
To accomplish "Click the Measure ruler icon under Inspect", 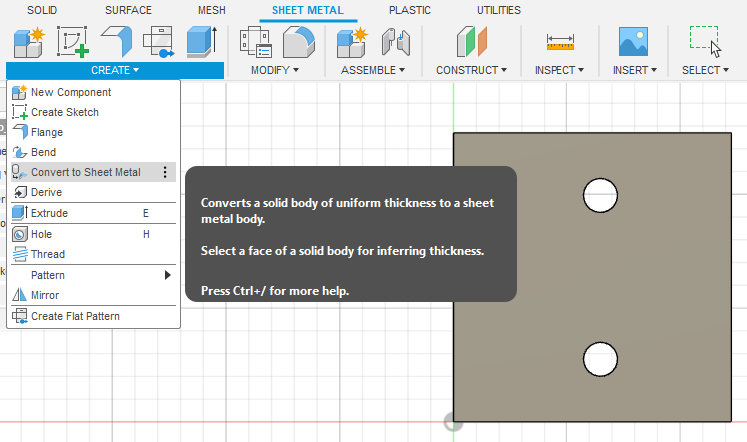I will (x=560, y=42).
